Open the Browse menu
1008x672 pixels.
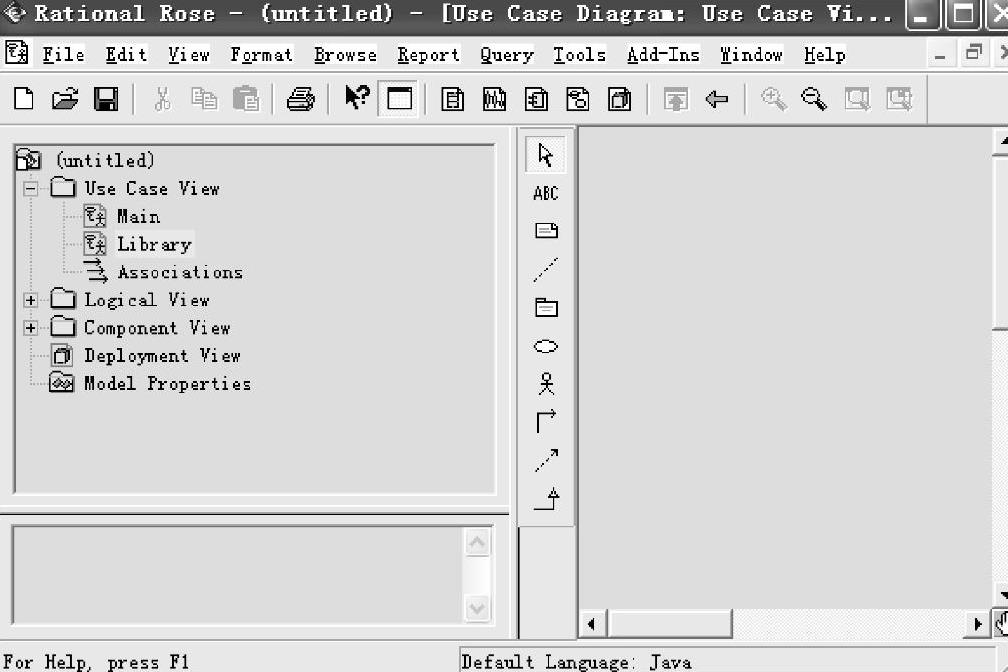pos(345,55)
